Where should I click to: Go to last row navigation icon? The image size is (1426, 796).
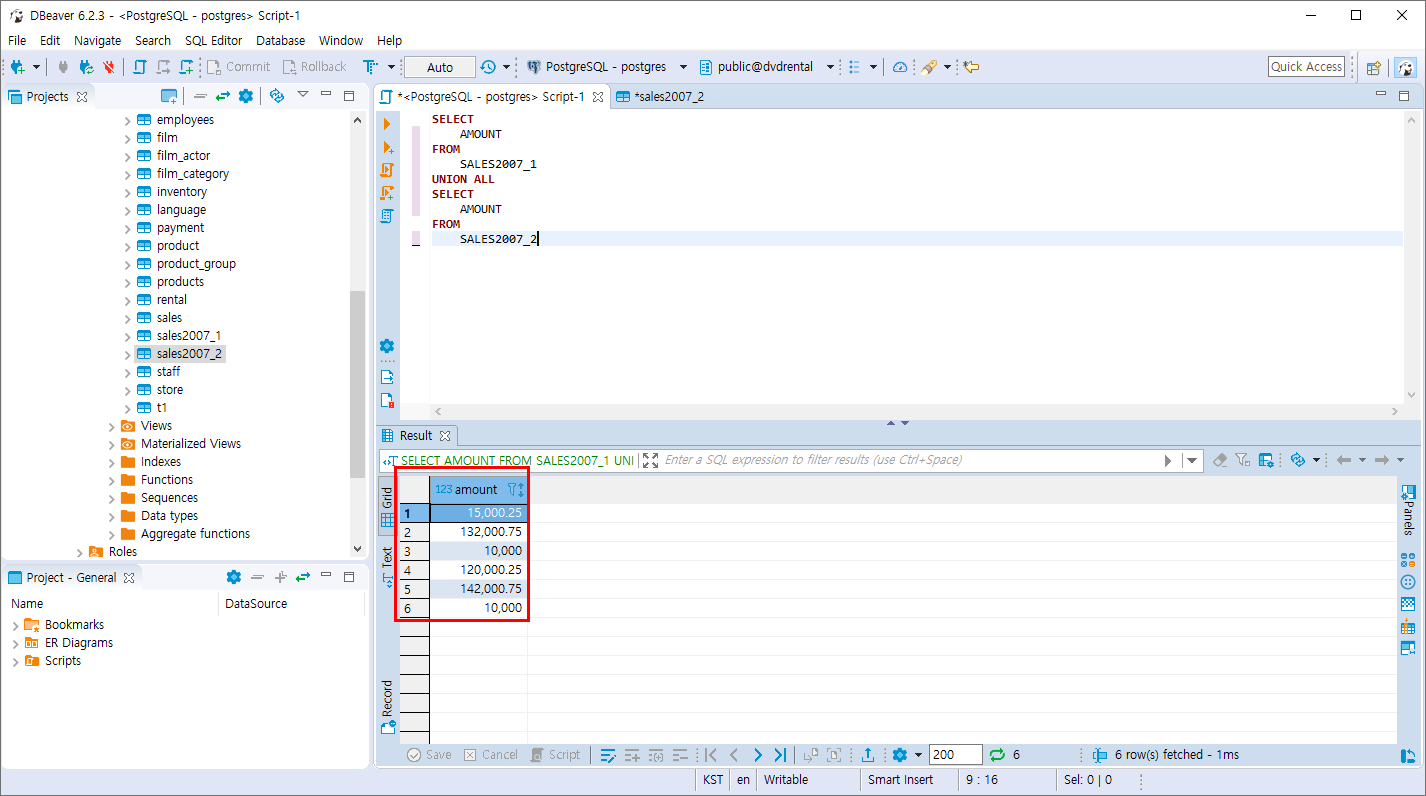tap(781, 755)
